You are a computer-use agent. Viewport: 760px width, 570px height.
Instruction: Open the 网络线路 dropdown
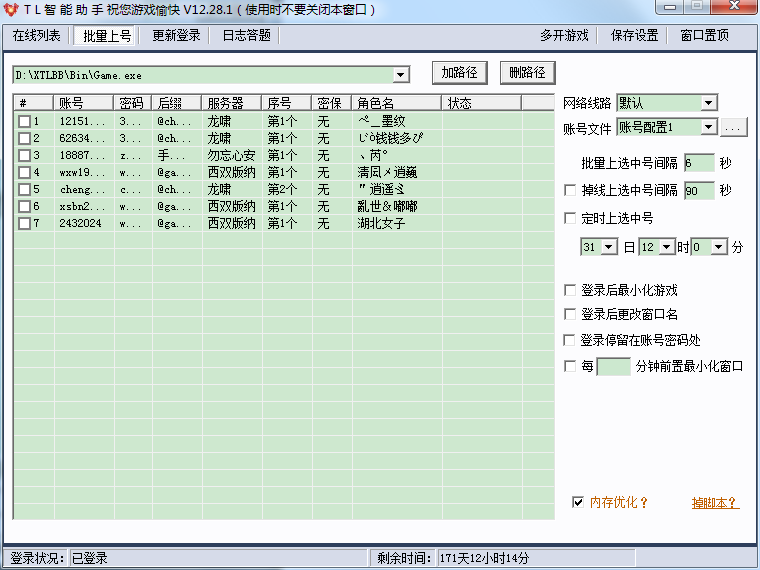(708, 103)
